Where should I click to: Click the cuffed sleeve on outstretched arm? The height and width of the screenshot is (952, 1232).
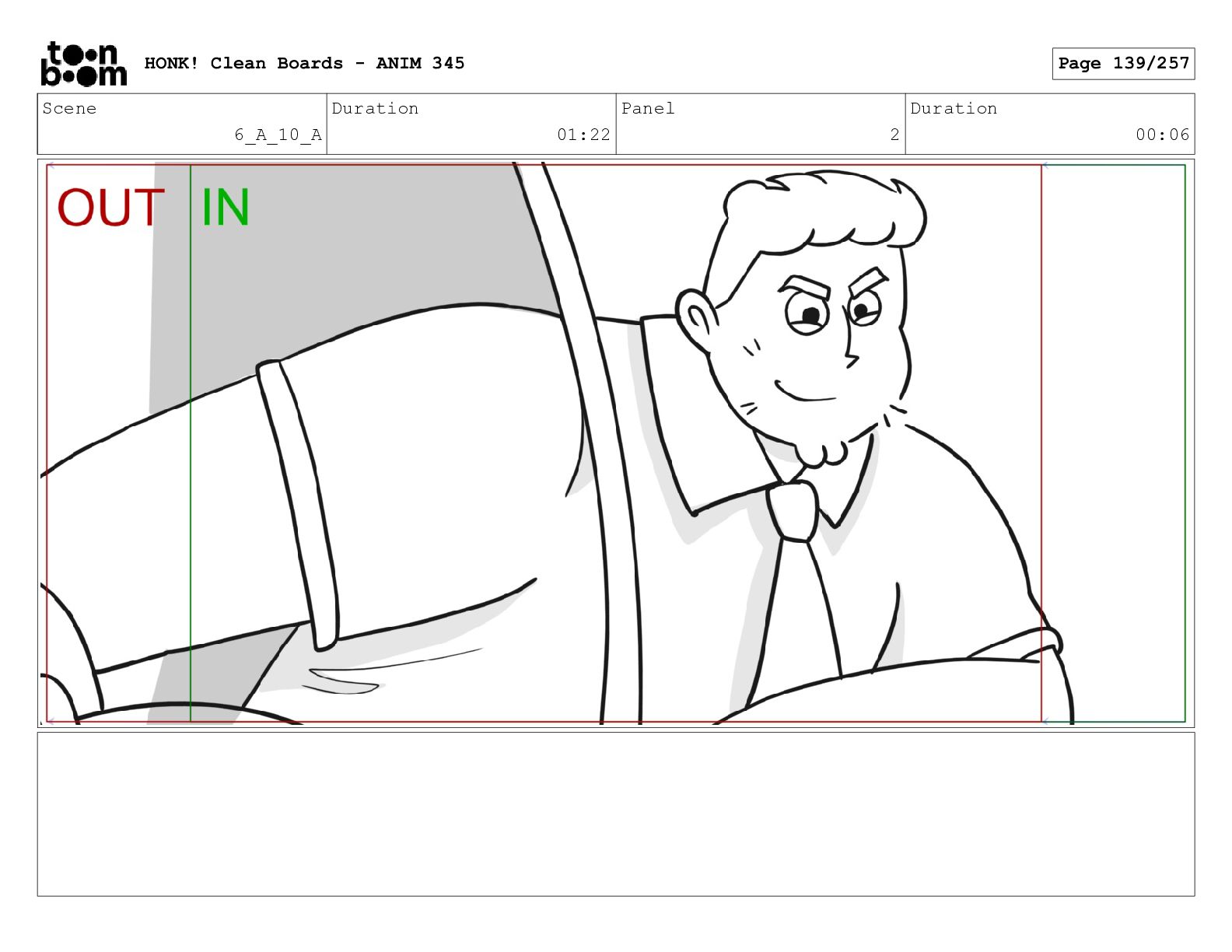(298, 506)
